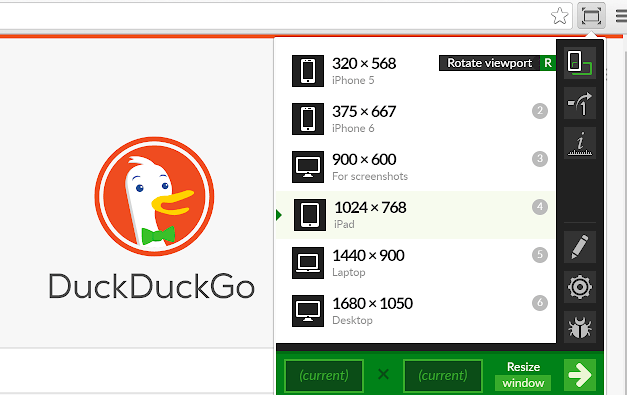627x395 pixels.
Task: Click the For screenshots label
Action: (x=370, y=176)
